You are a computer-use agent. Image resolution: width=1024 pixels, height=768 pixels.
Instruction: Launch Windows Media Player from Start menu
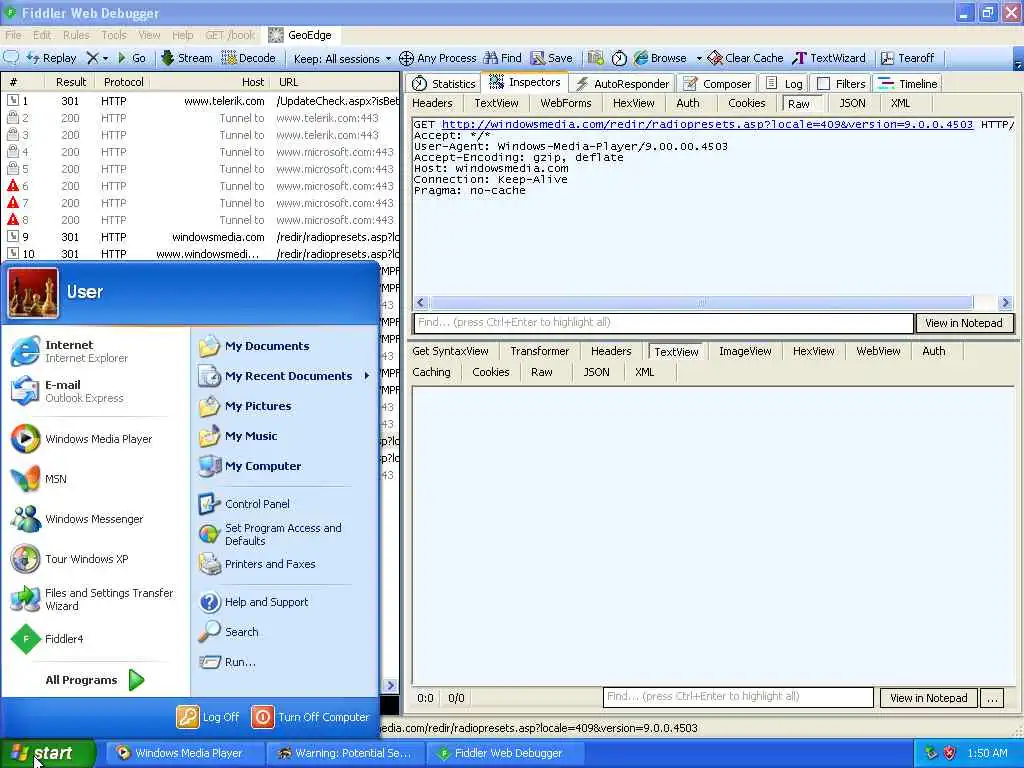click(93, 439)
